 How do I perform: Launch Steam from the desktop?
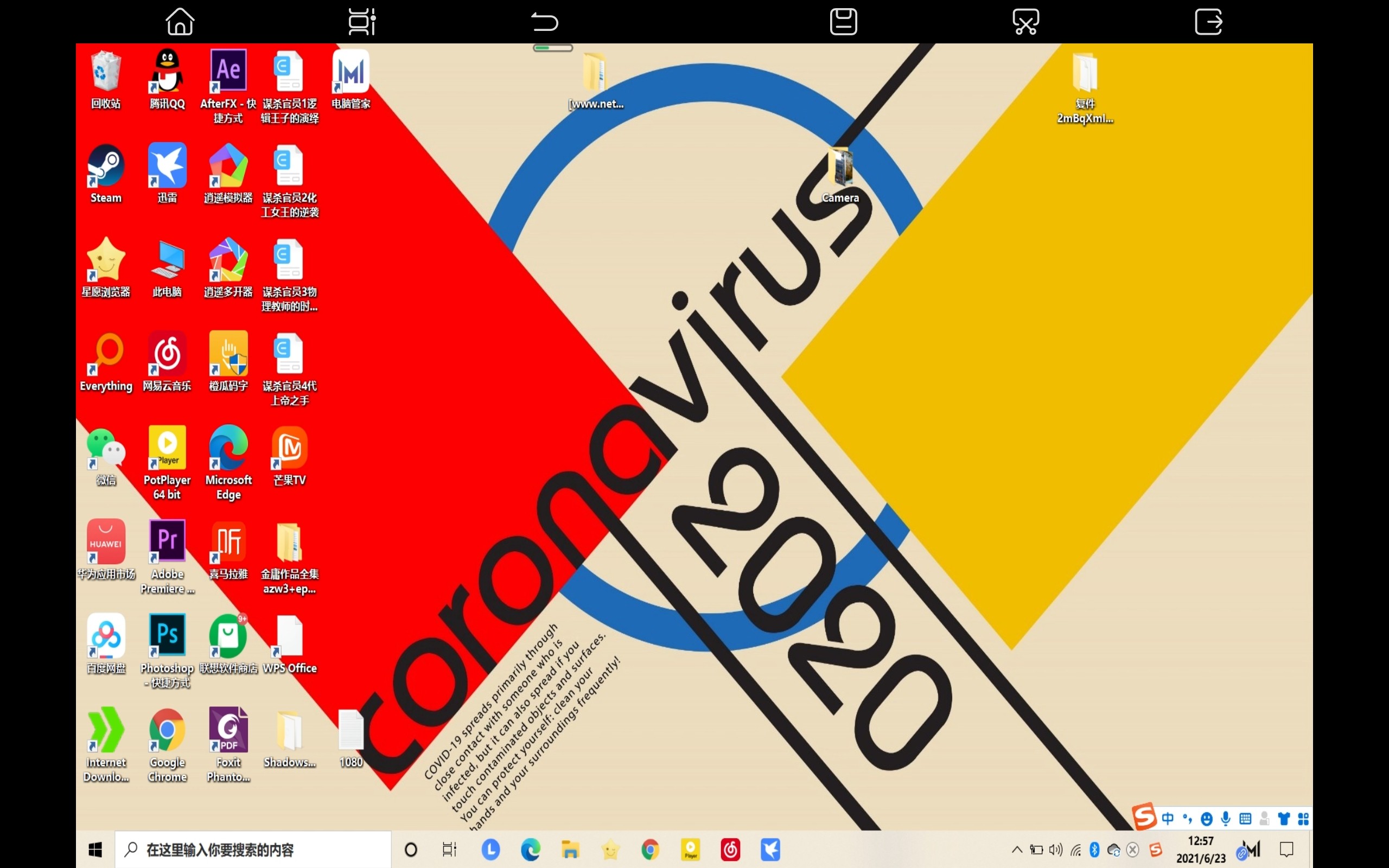coord(106,165)
